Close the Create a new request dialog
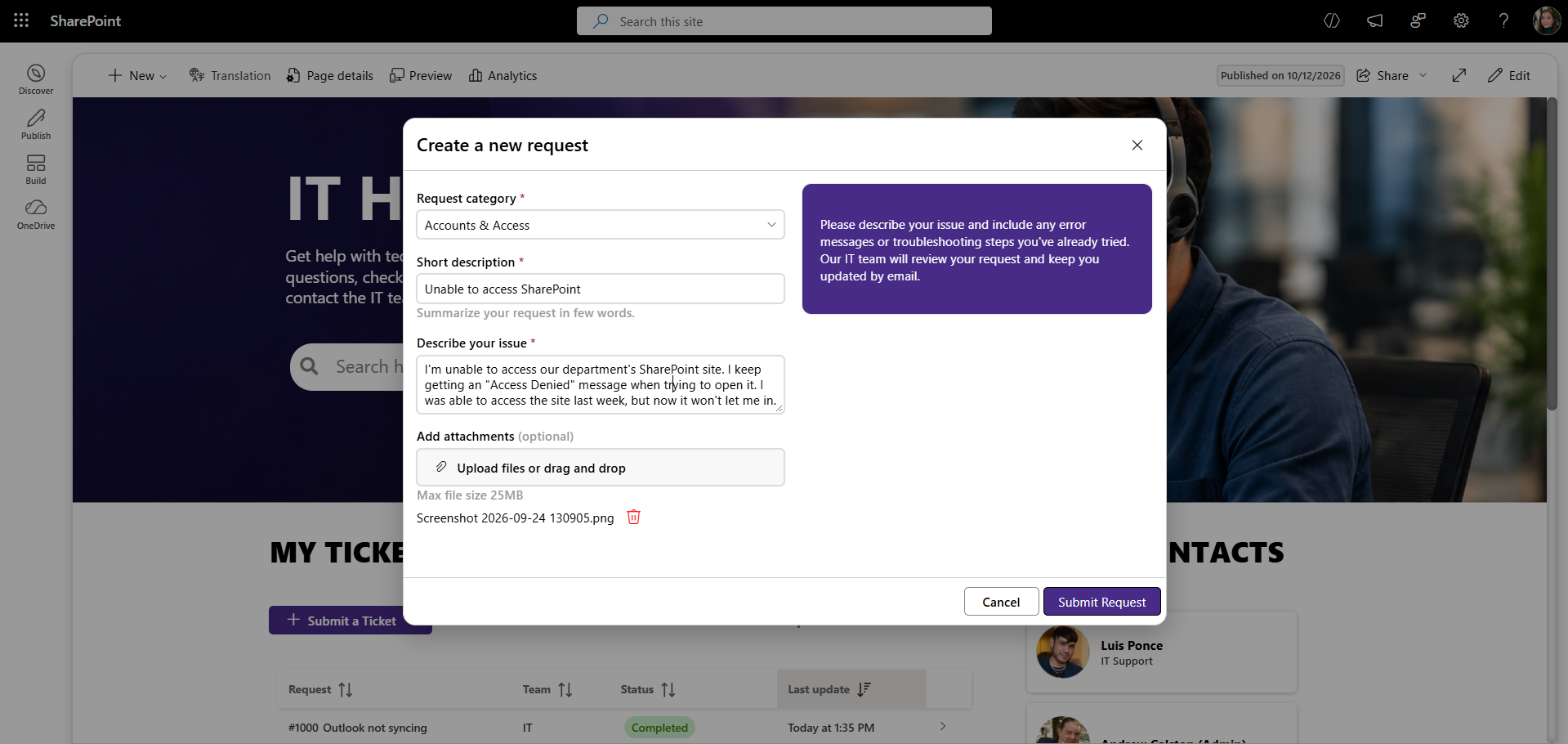Image resolution: width=1568 pixels, height=744 pixels. point(1137,145)
